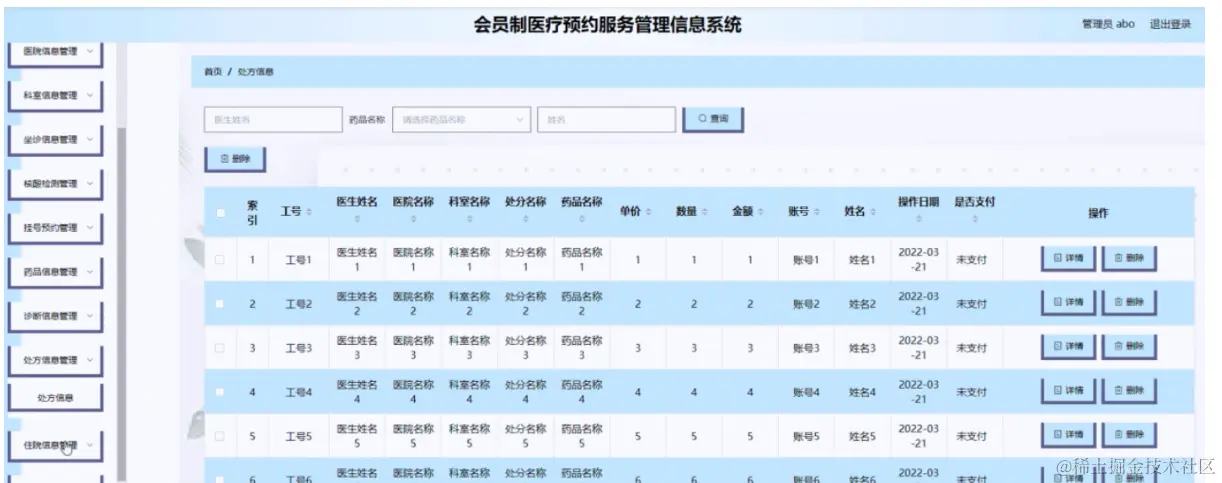Sort by 工号 column arrows
The width and height of the screenshot is (1222, 483).
309,212
